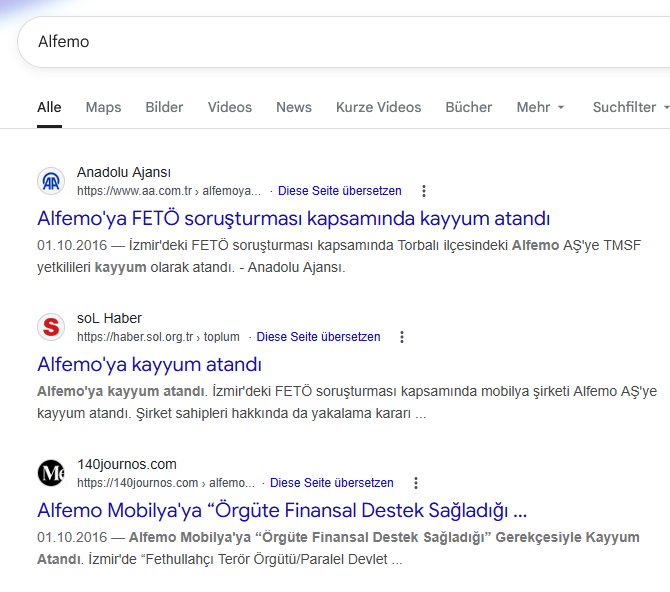Open the Suchfilter dropdown
The height and width of the screenshot is (592, 670).
[x=631, y=107]
